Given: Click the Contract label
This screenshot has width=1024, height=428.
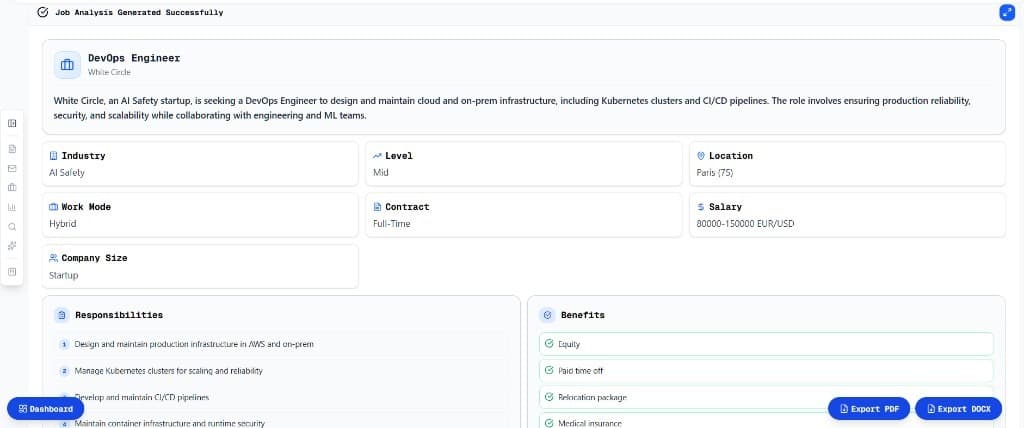Looking at the screenshot, I should tap(407, 206).
